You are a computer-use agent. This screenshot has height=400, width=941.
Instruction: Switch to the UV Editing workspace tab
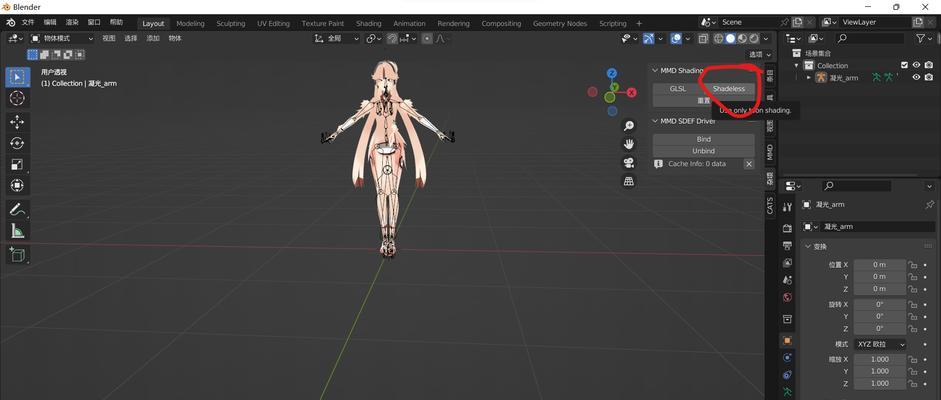273,23
